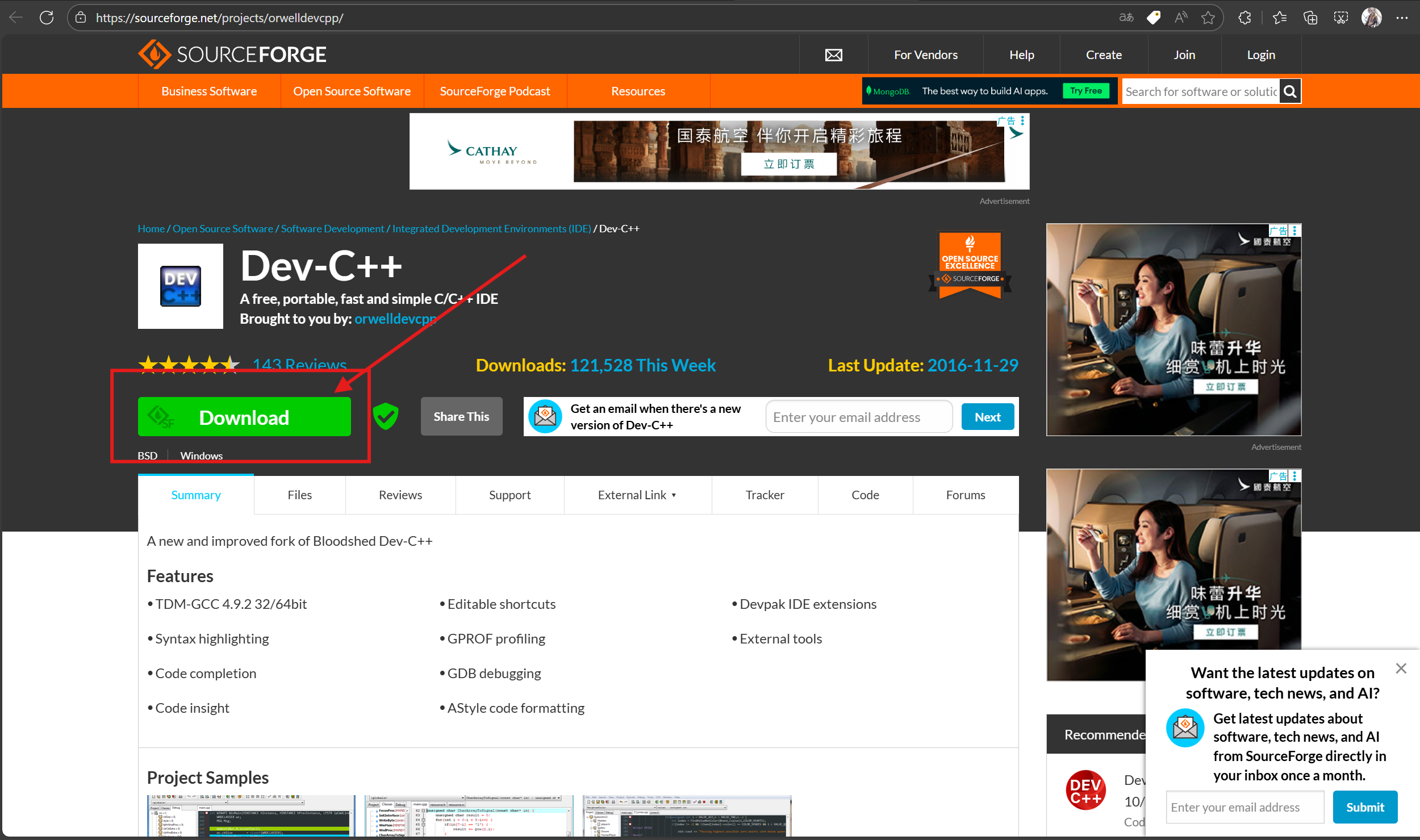Viewport: 1420px width, 840px height.
Task: Open browser extensions puzzle icon
Action: pyautogui.click(x=1244, y=18)
